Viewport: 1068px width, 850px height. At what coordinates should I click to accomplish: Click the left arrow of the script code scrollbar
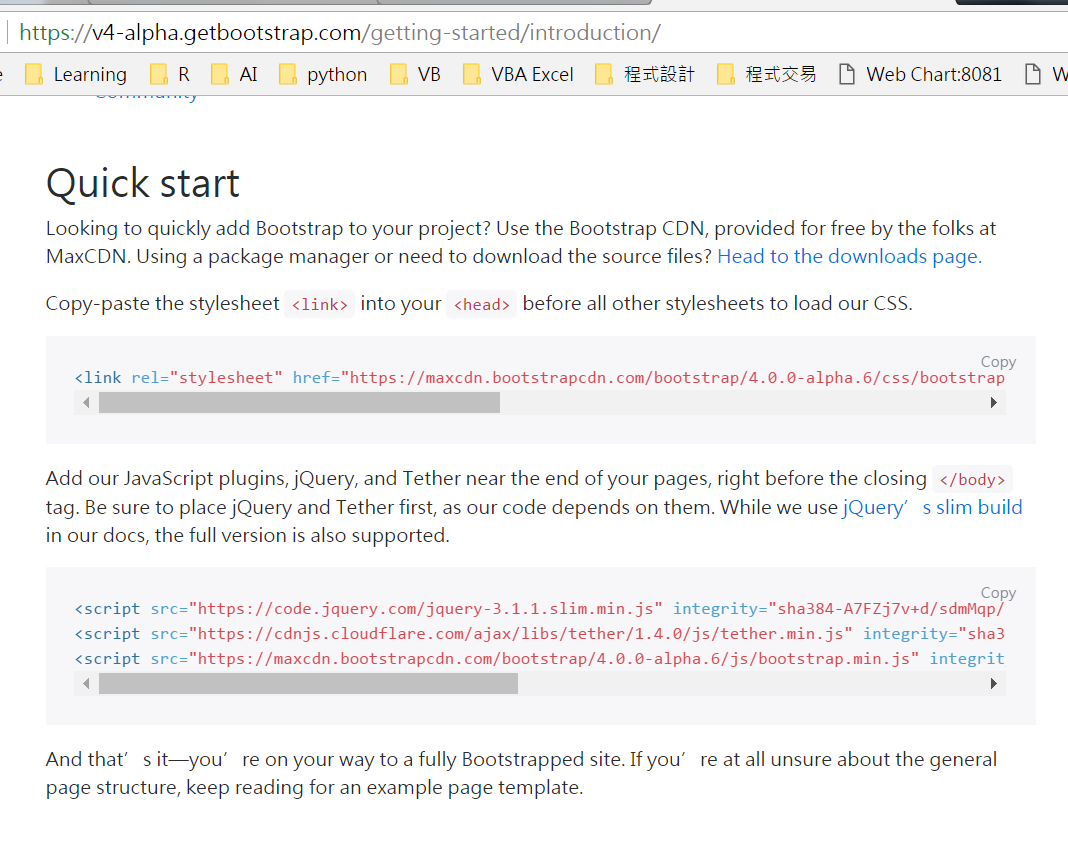tap(86, 683)
